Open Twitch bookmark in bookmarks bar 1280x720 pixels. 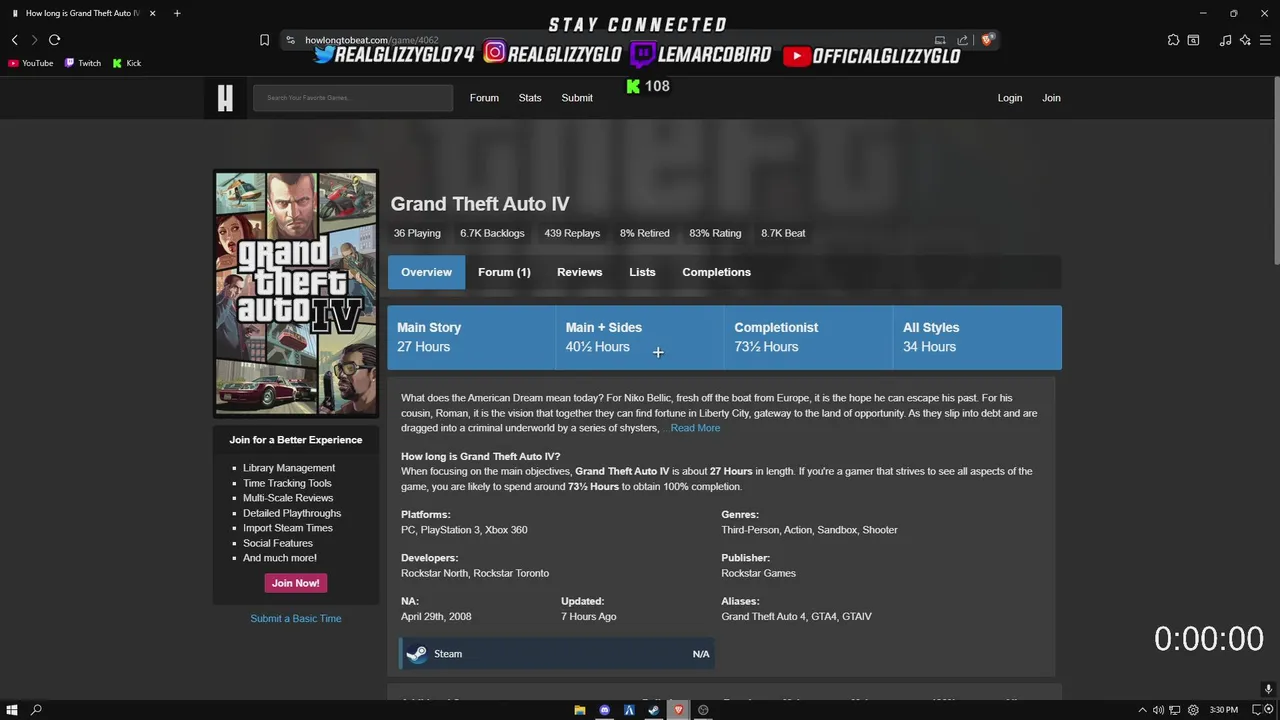click(x=83, y=63)
